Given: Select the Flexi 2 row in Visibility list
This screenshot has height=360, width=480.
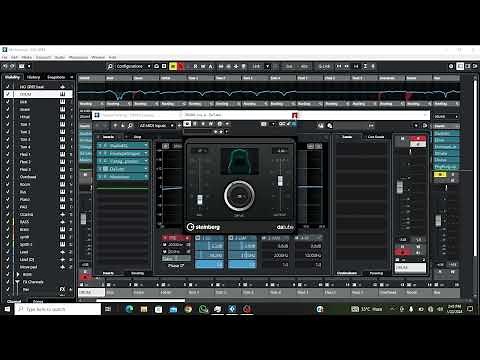Looking at the screenshot, I should tap(38, 162).
